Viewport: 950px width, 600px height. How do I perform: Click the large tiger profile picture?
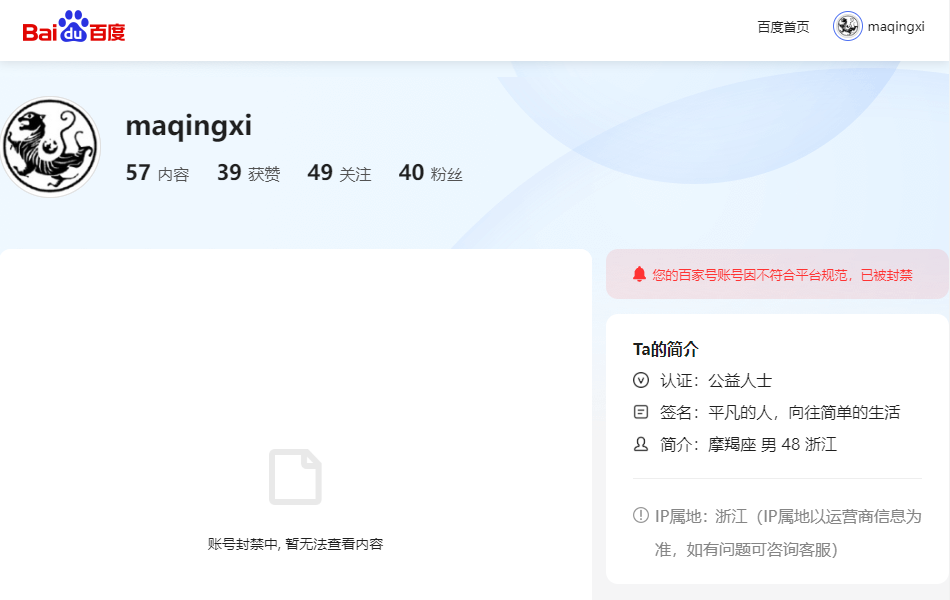point(50,147)
